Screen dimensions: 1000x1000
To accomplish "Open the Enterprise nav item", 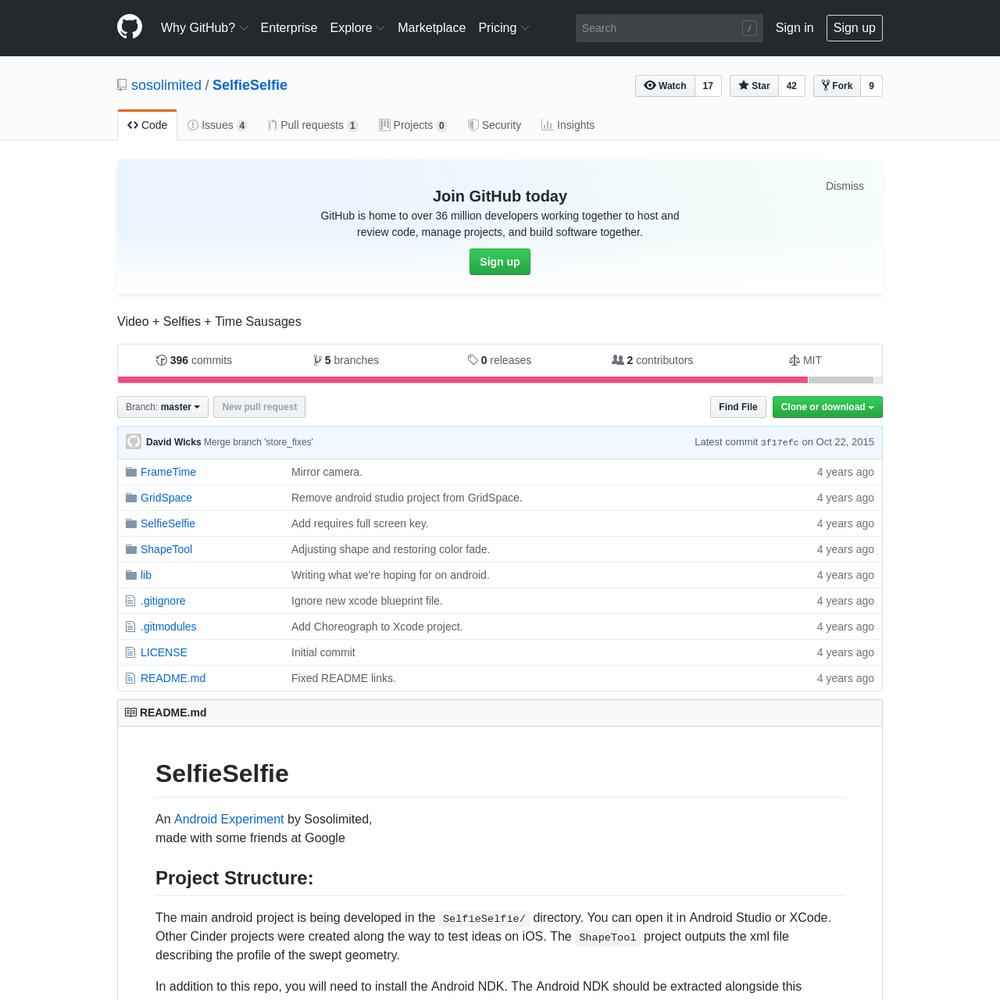I will [289, 27].
